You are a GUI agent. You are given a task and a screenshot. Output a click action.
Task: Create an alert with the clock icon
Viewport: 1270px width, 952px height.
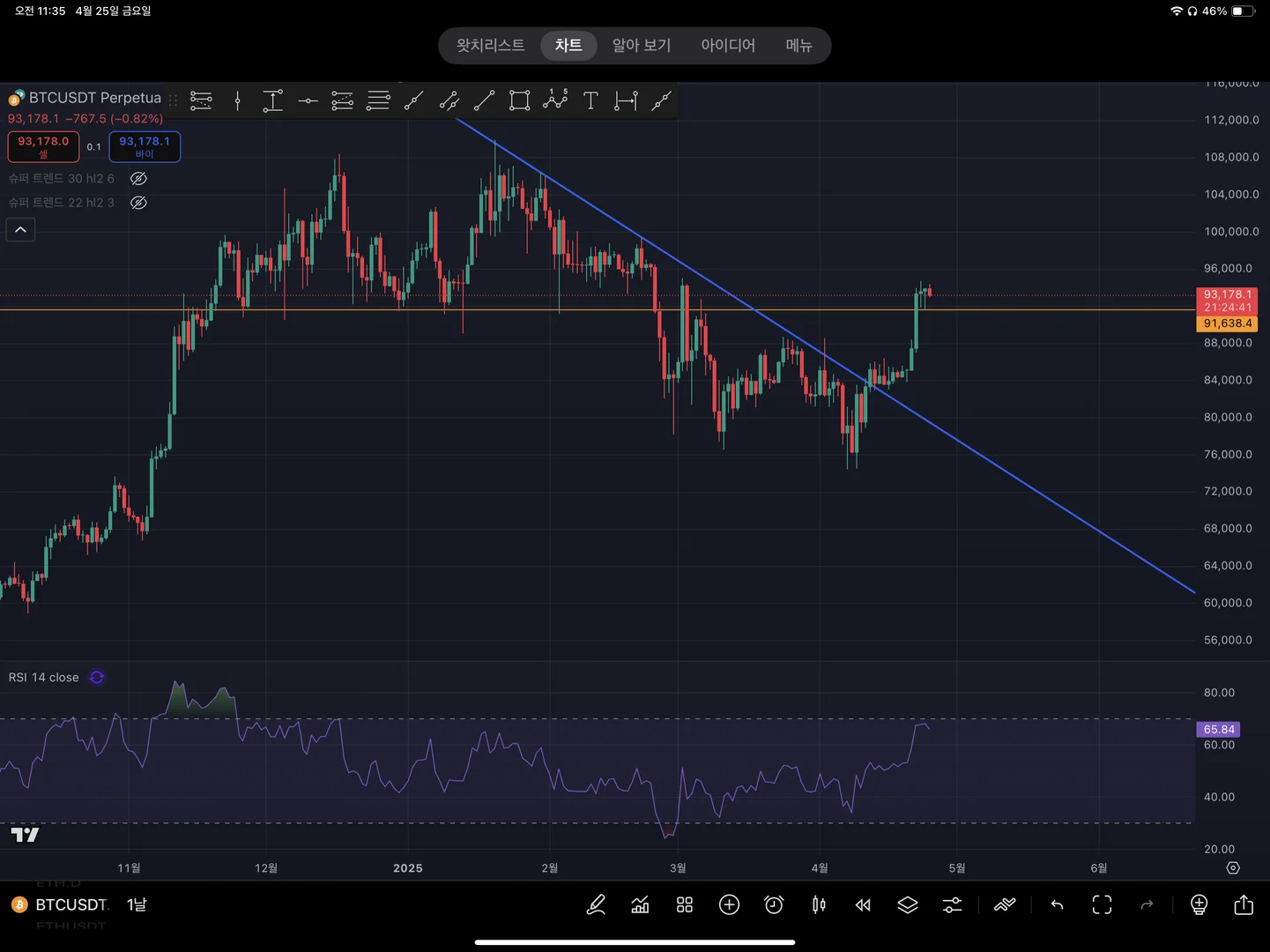pos(774,904)
